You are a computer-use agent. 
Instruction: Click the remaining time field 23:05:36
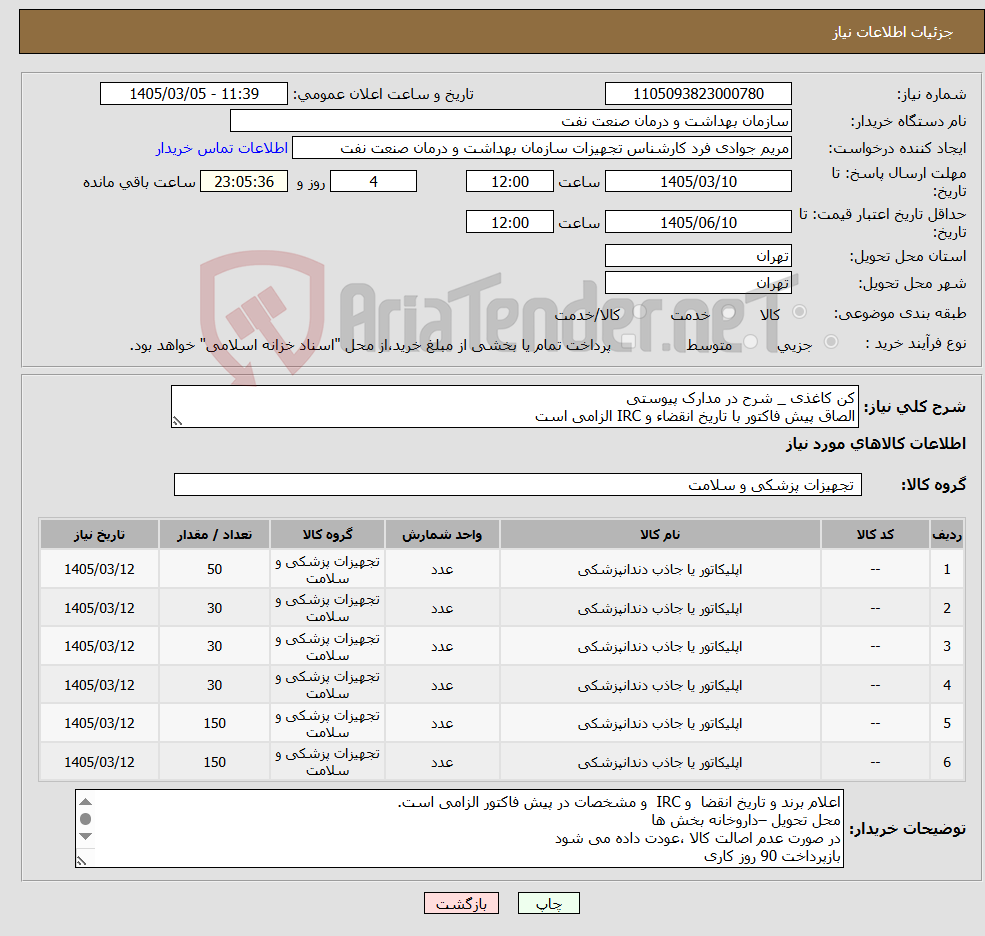244,182
